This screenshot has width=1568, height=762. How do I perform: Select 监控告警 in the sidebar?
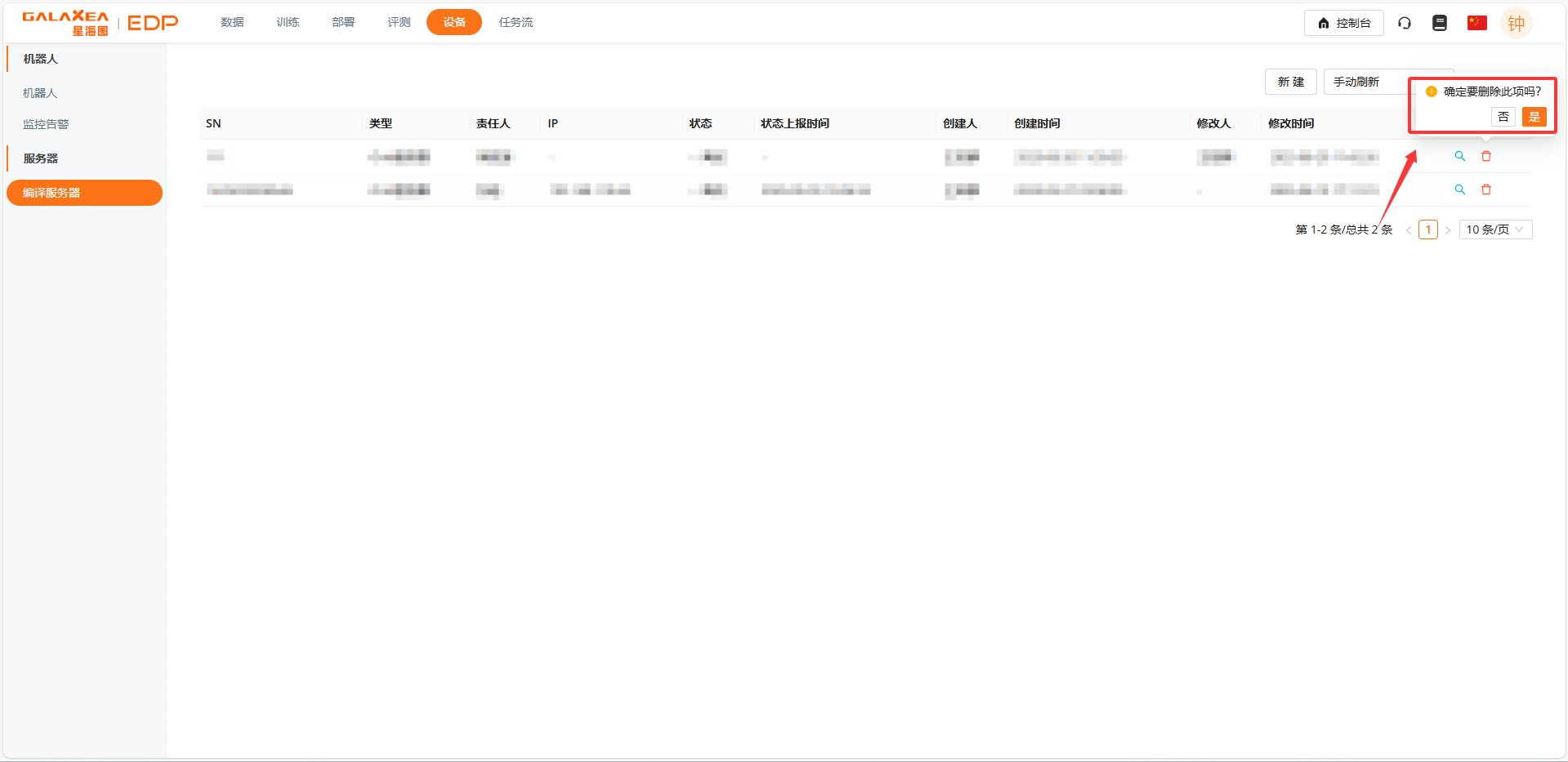click(46, 124)
